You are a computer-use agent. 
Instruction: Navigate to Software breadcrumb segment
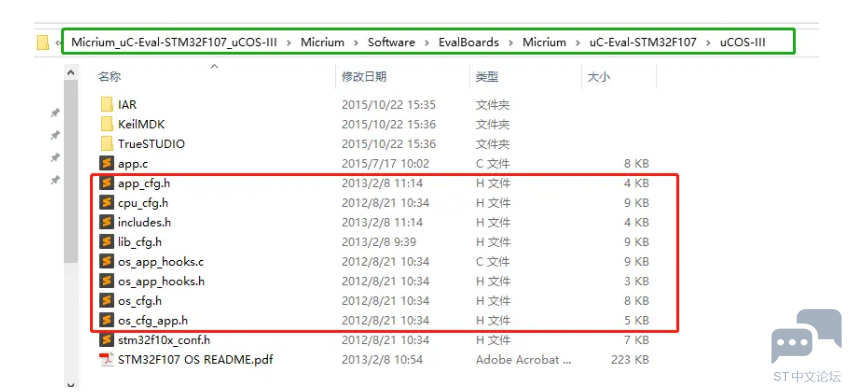click(x=391, y=42)
